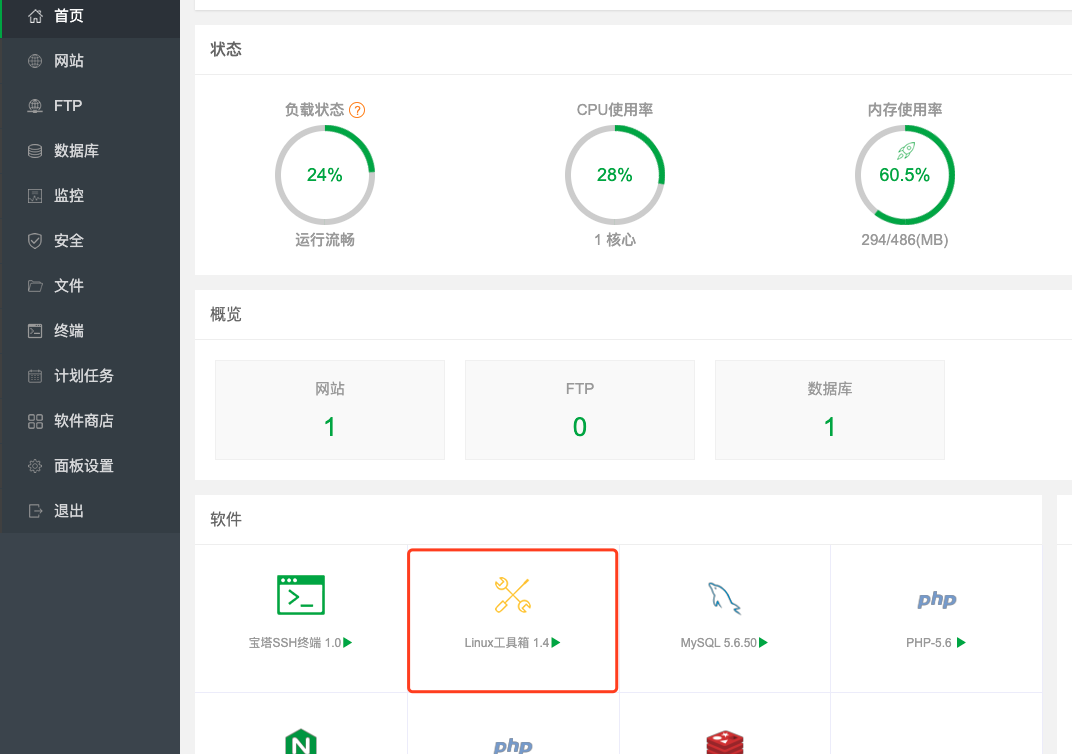Click the globe icon beside 网站

pos(35,61)
